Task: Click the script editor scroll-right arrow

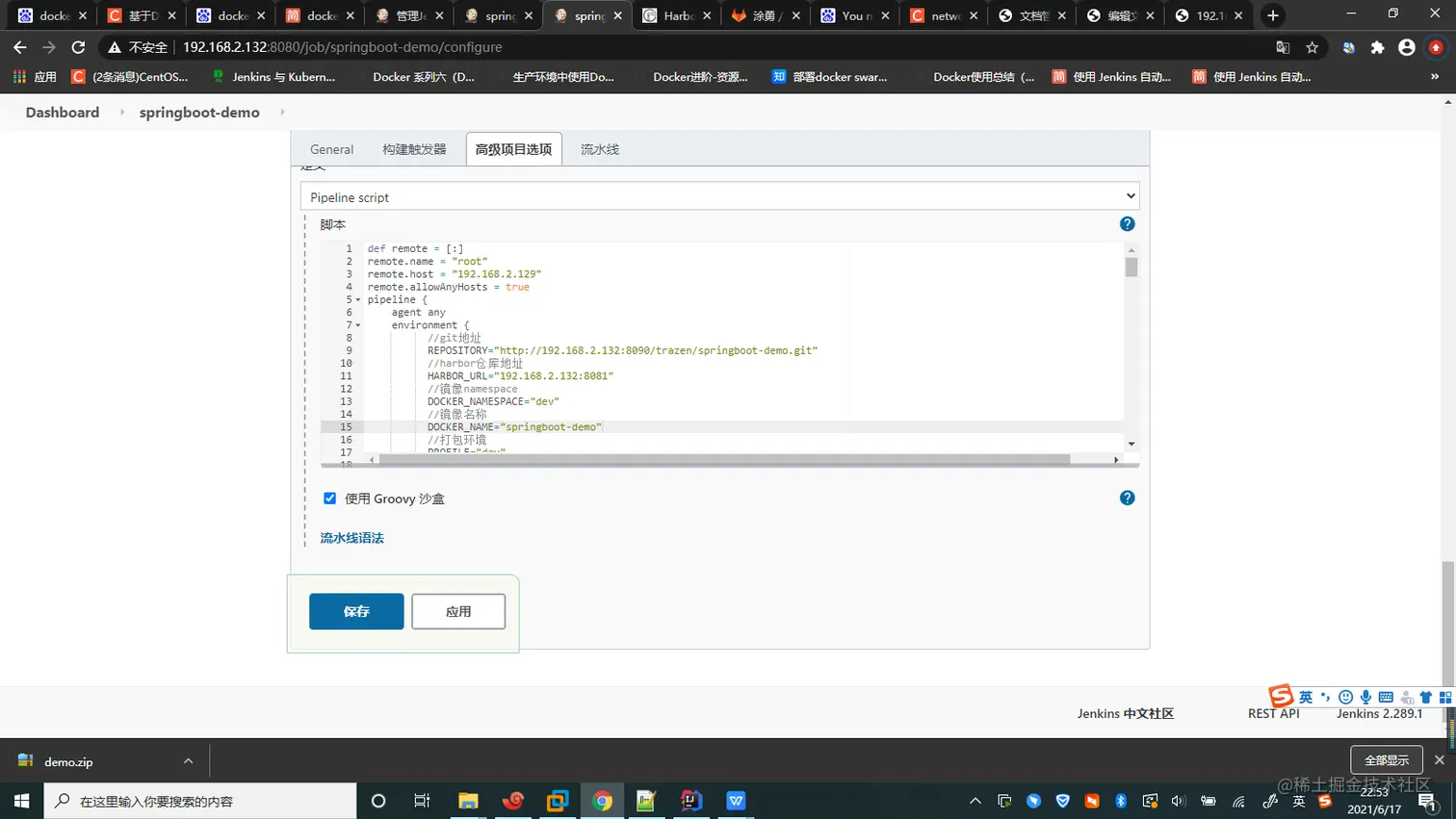Action: pyautogui.click(x=1116, y=460)
